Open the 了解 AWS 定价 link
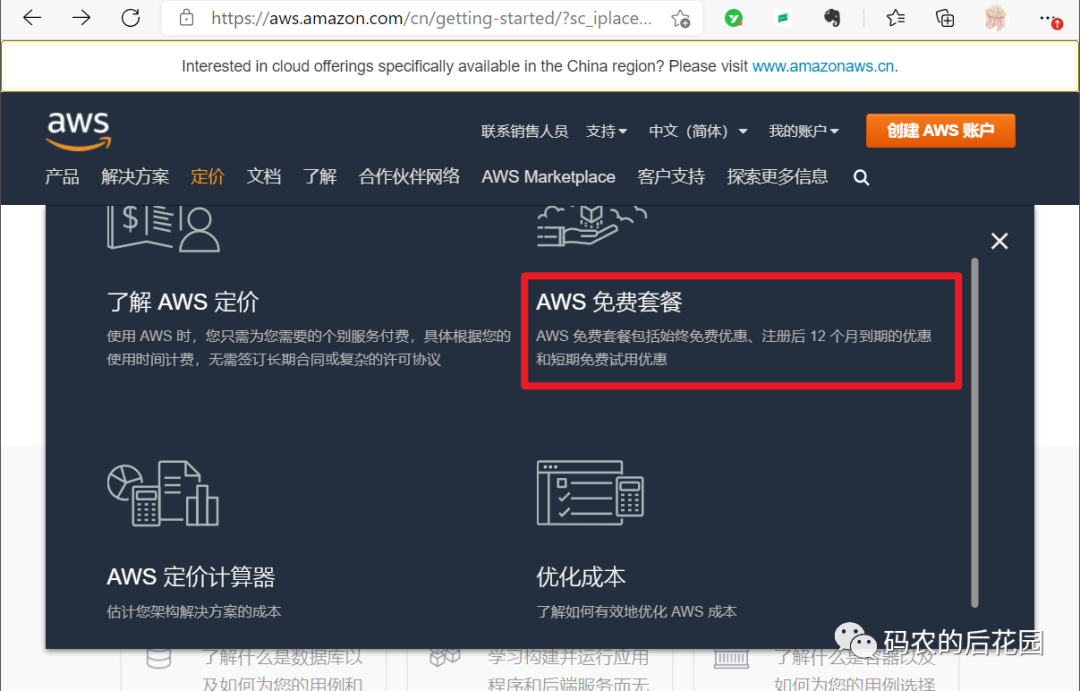Viewport: 1080px width, 691px height. coord(183,302)
